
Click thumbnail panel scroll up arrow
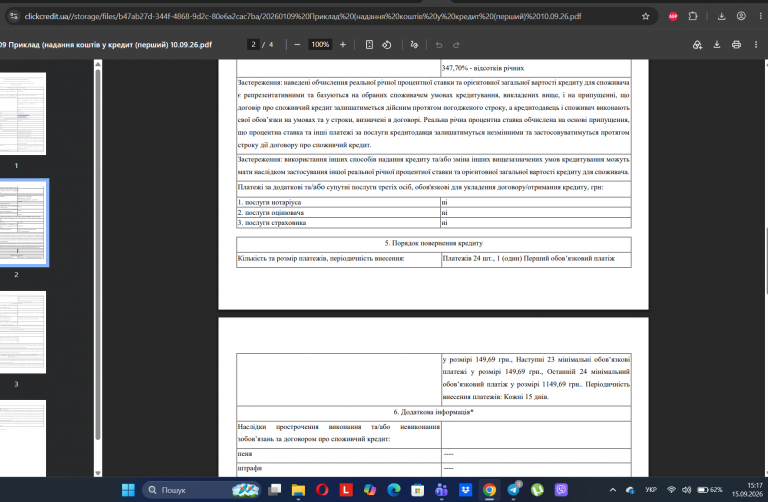coord(98,64)
